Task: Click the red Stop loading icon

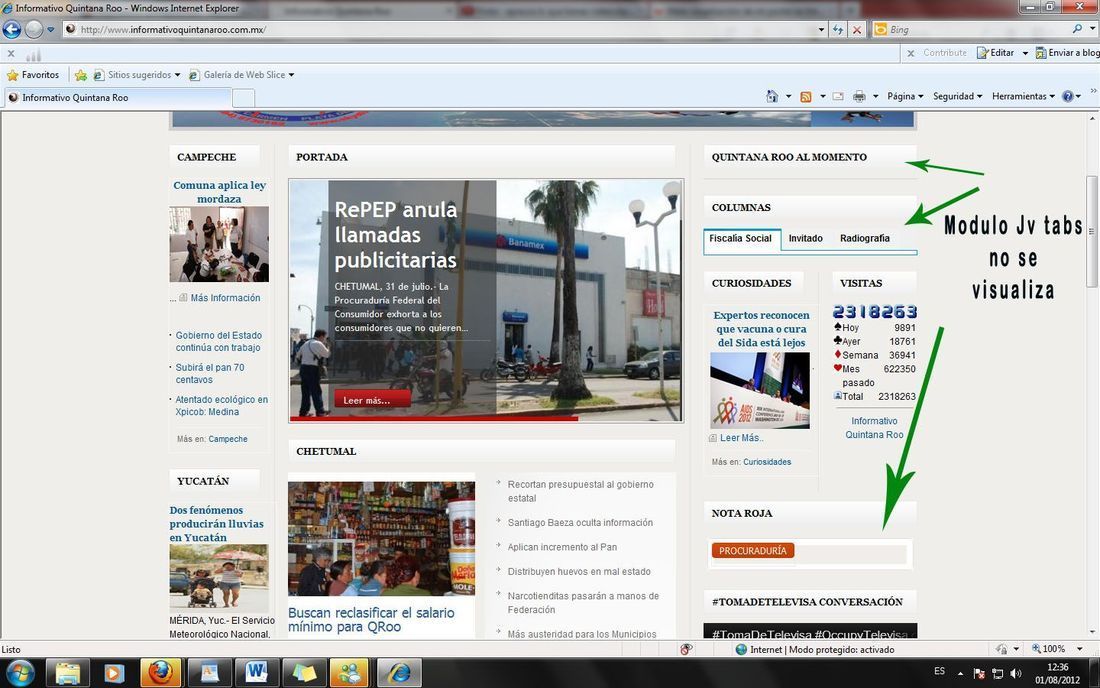Action: (x=857, y=29)
